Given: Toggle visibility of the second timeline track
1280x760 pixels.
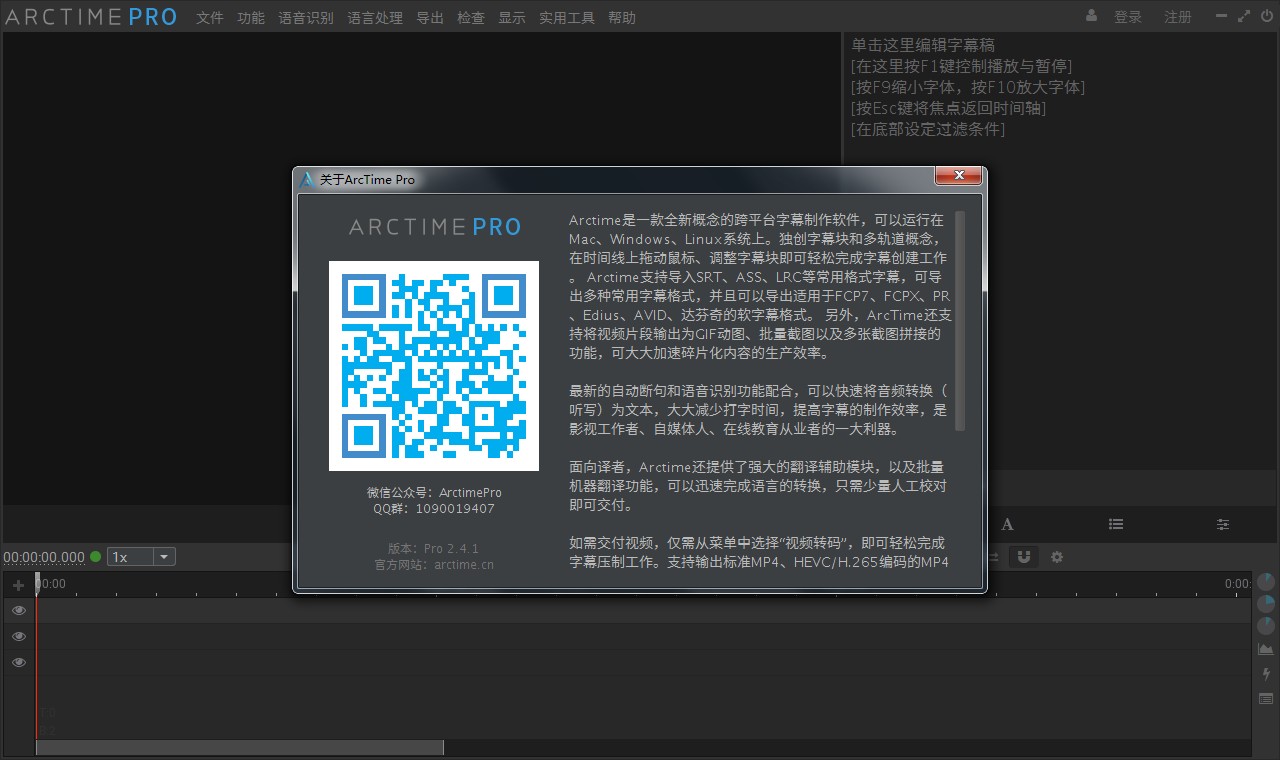Looking at the screenshot, I should tap(18, 636).
